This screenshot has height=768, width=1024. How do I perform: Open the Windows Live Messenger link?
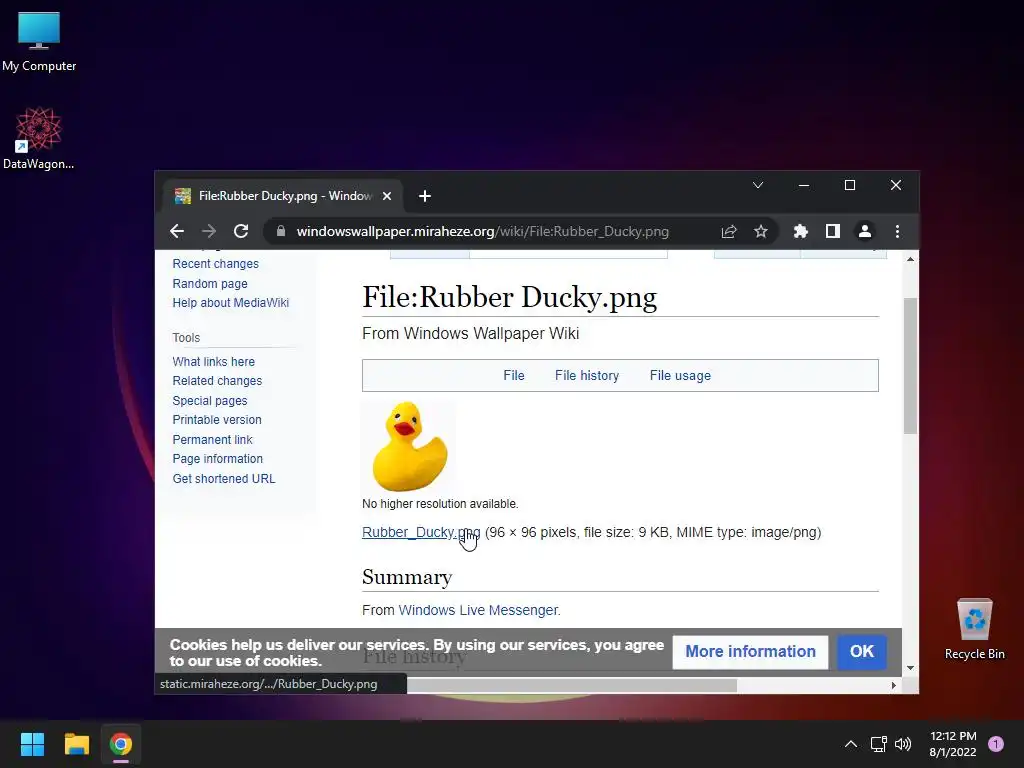pos(478,610)
